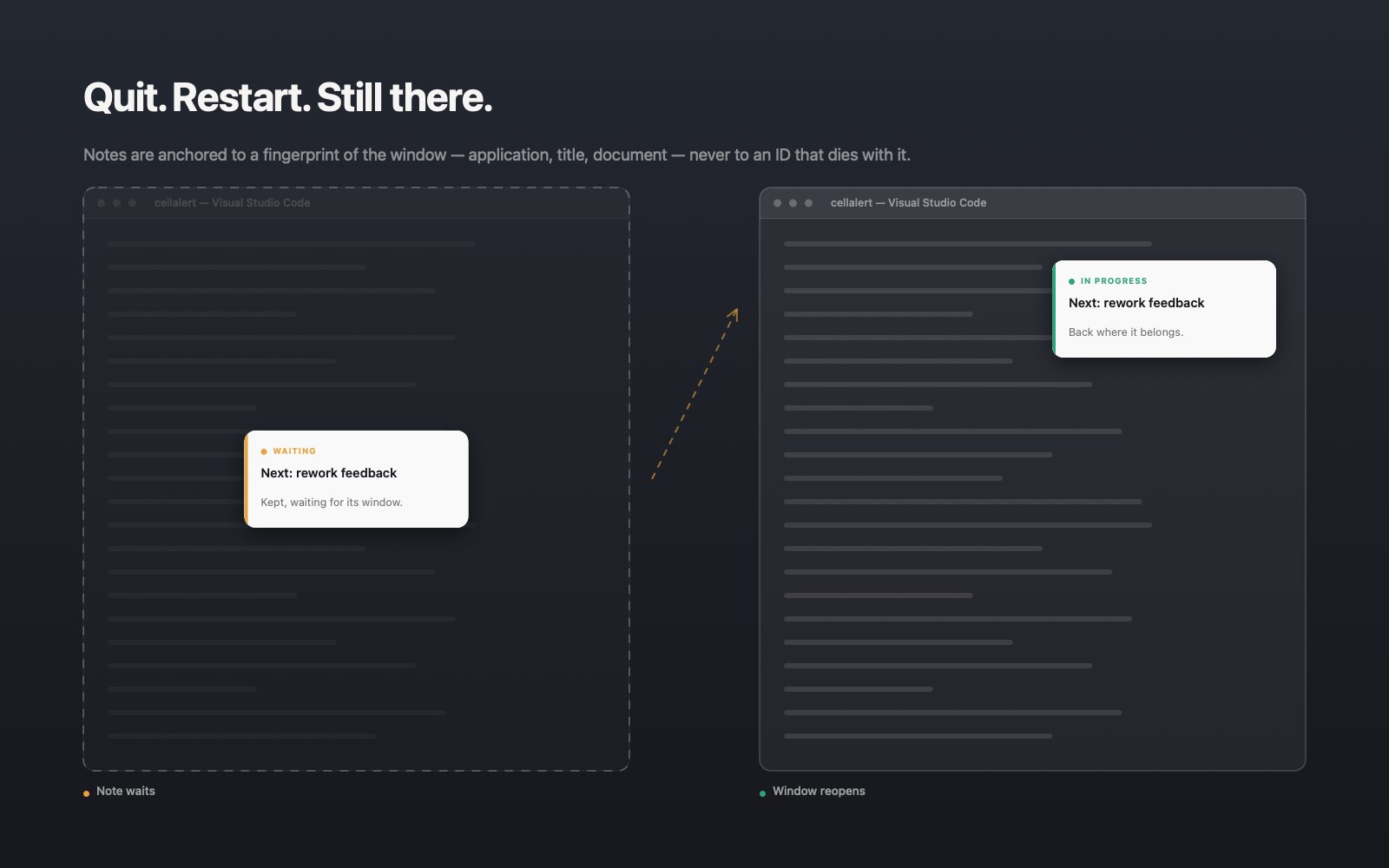Click the Quit. Restart. Still there. heading
The width and height of the screenshot is (1389, 868).
(x=288, y=97)
